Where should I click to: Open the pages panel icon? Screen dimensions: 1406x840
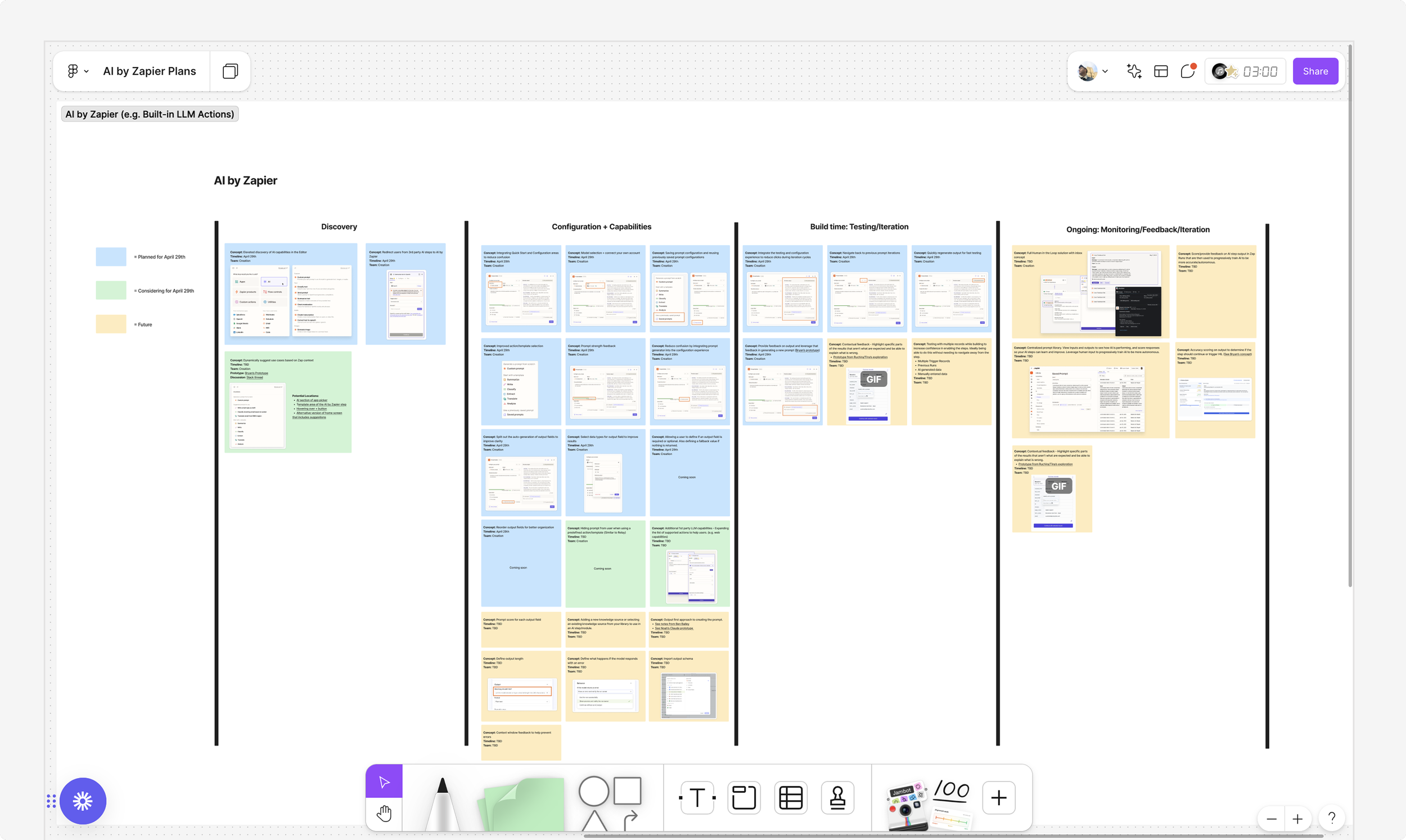[230, 71]
